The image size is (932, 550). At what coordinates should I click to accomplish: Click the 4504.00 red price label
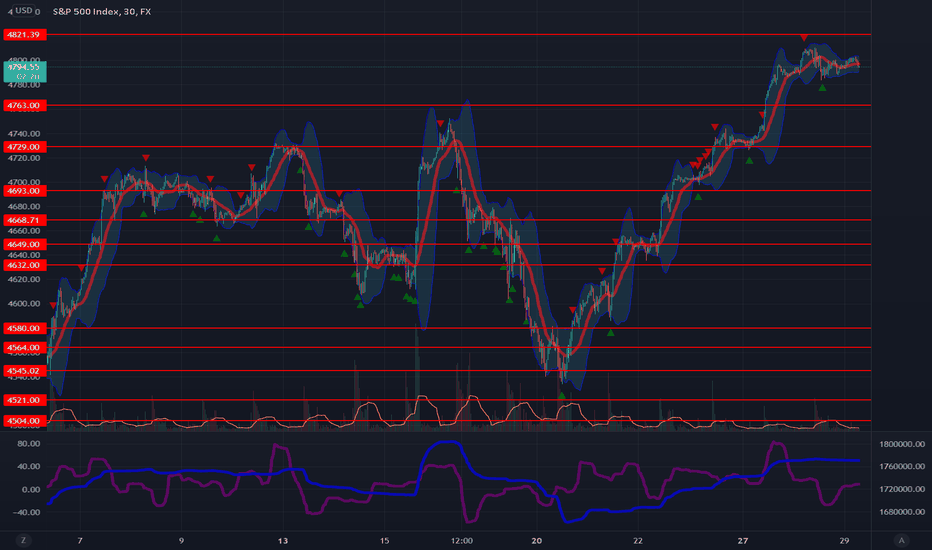(x=24, y=421)
